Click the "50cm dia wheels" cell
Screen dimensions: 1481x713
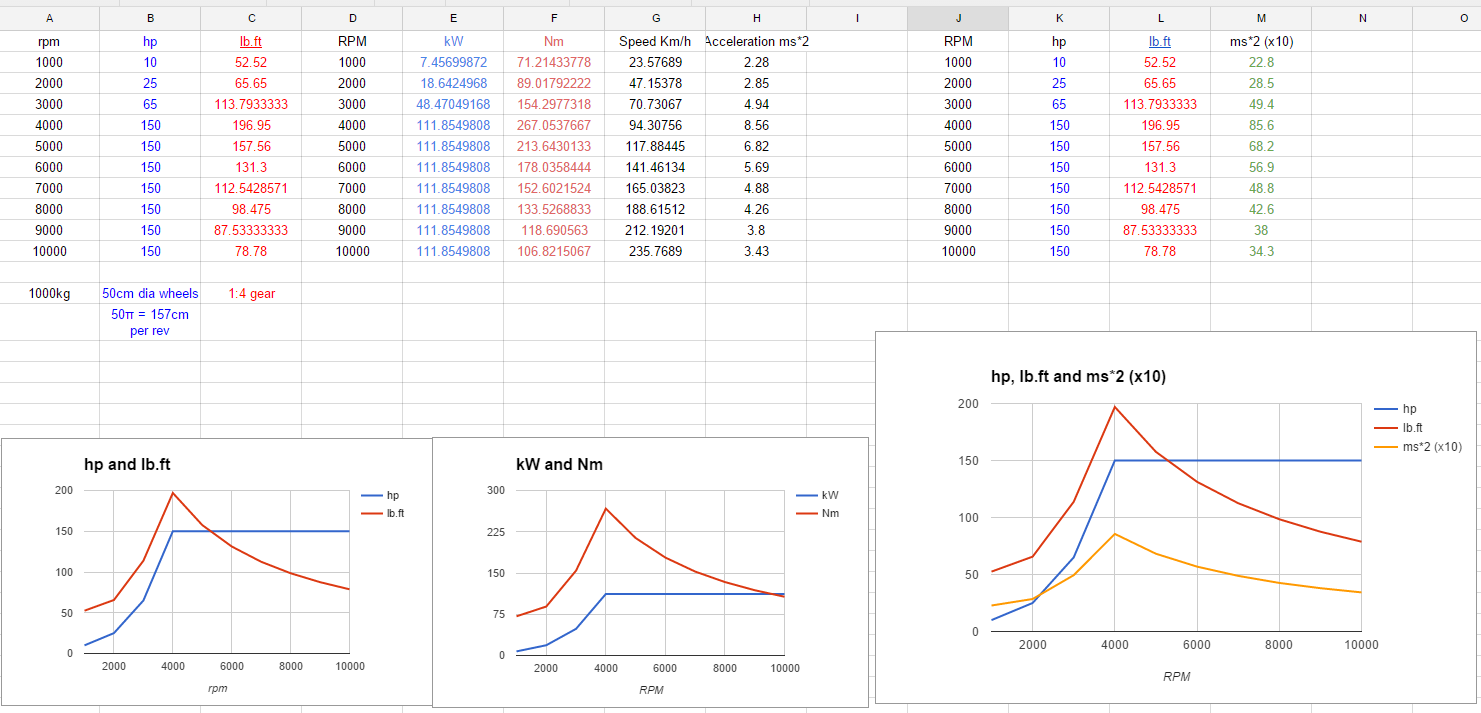(150, 294)
